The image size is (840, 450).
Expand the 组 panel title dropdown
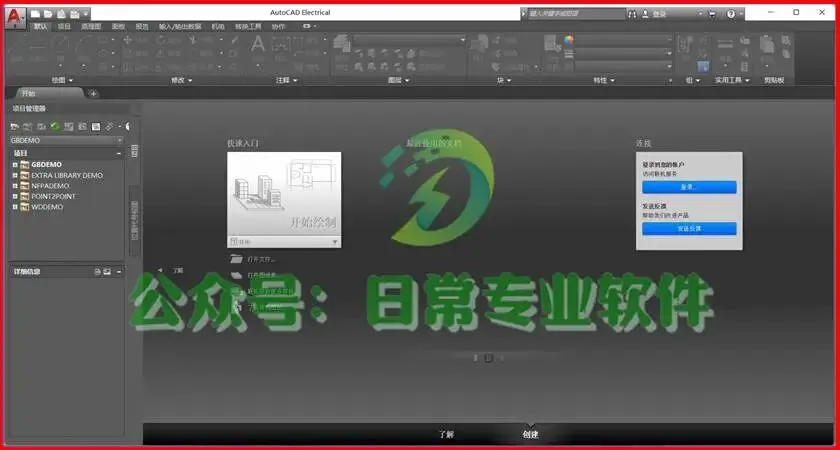(x=693, y=80)
